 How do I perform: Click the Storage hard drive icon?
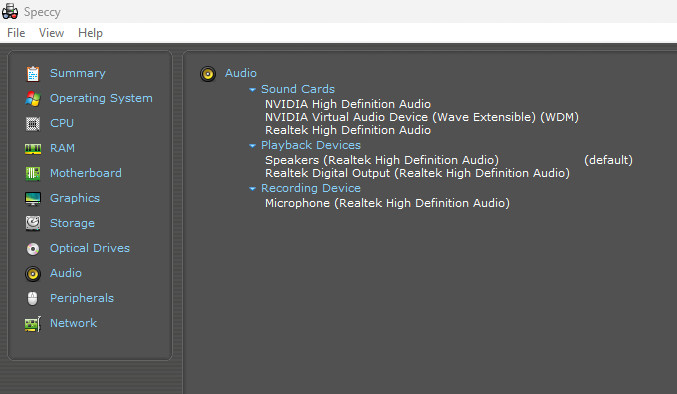[33, 223]
